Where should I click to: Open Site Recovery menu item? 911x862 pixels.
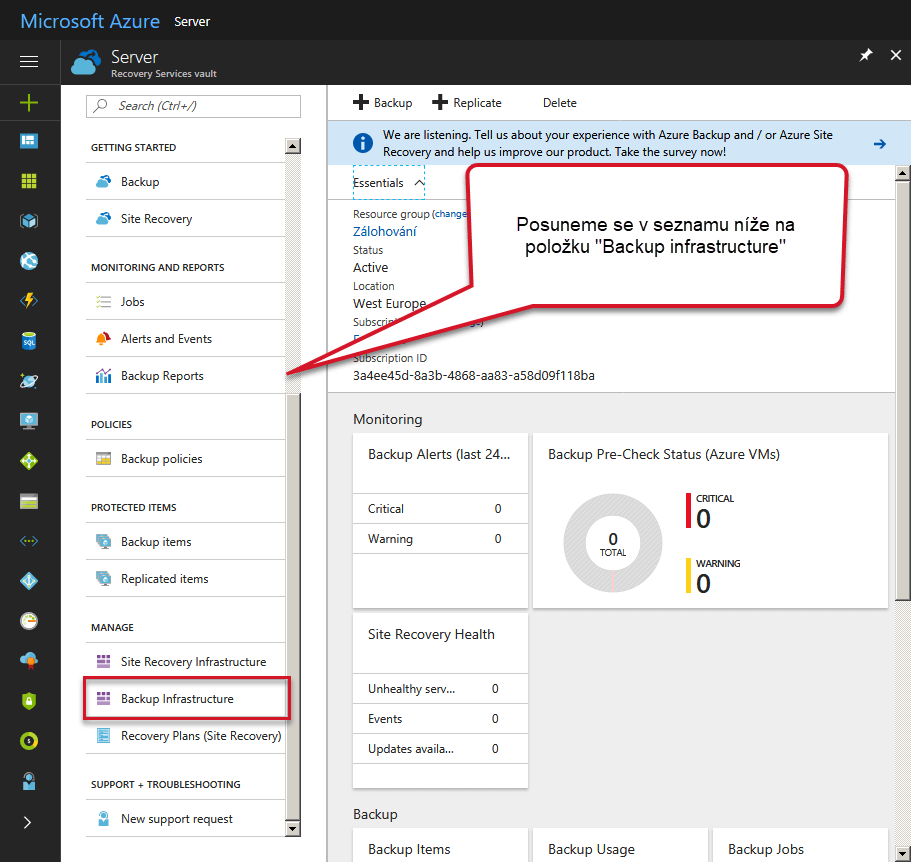tap(185, 219)
